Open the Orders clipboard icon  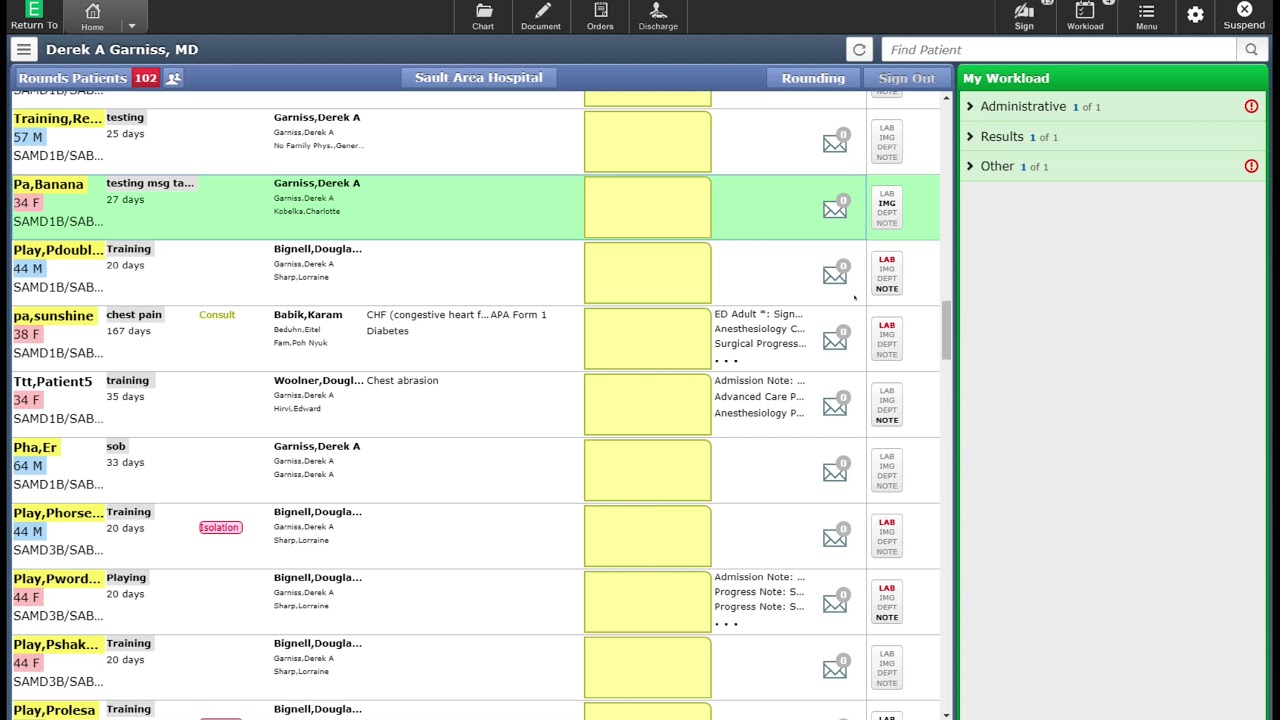(600, 16)
